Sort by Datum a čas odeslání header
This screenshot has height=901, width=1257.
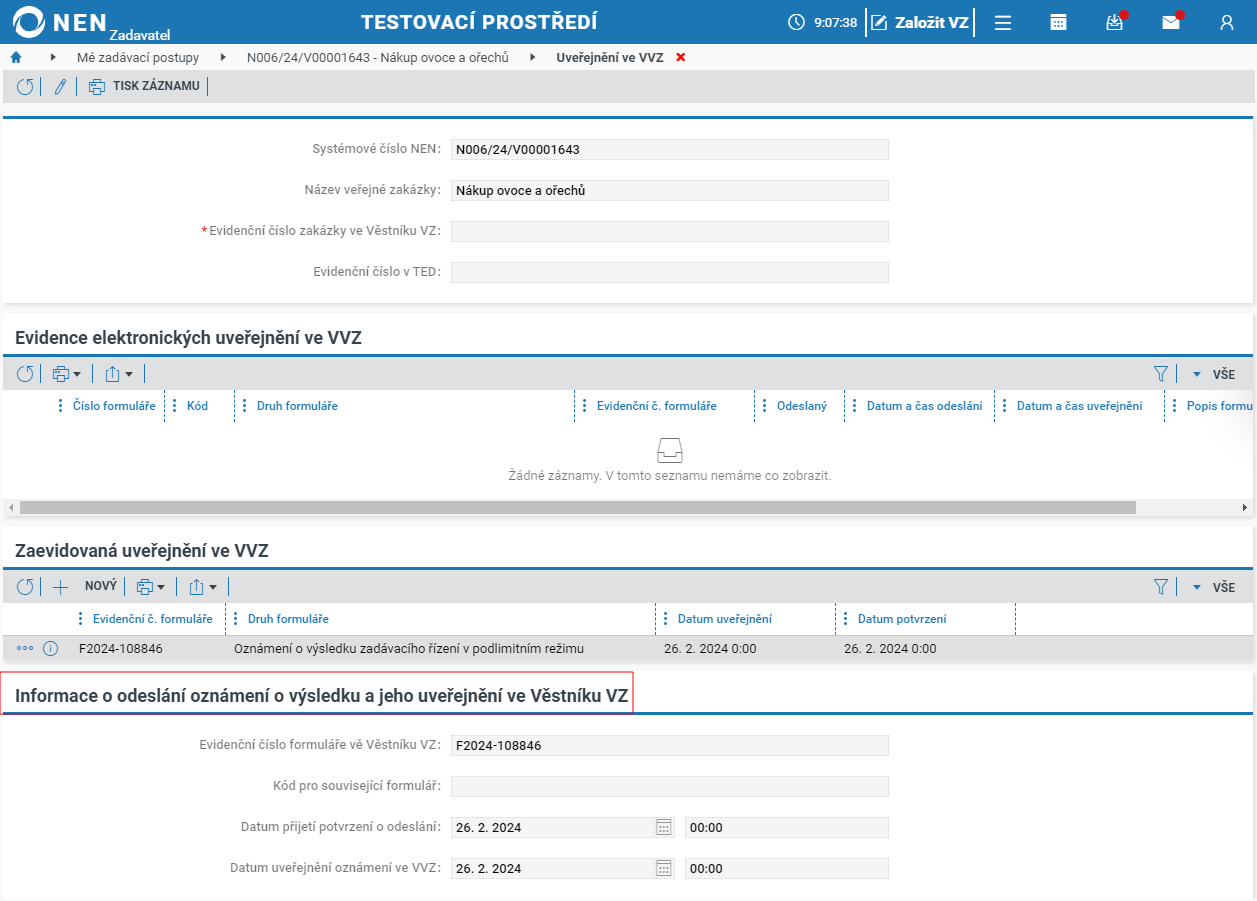pos(924,406)
